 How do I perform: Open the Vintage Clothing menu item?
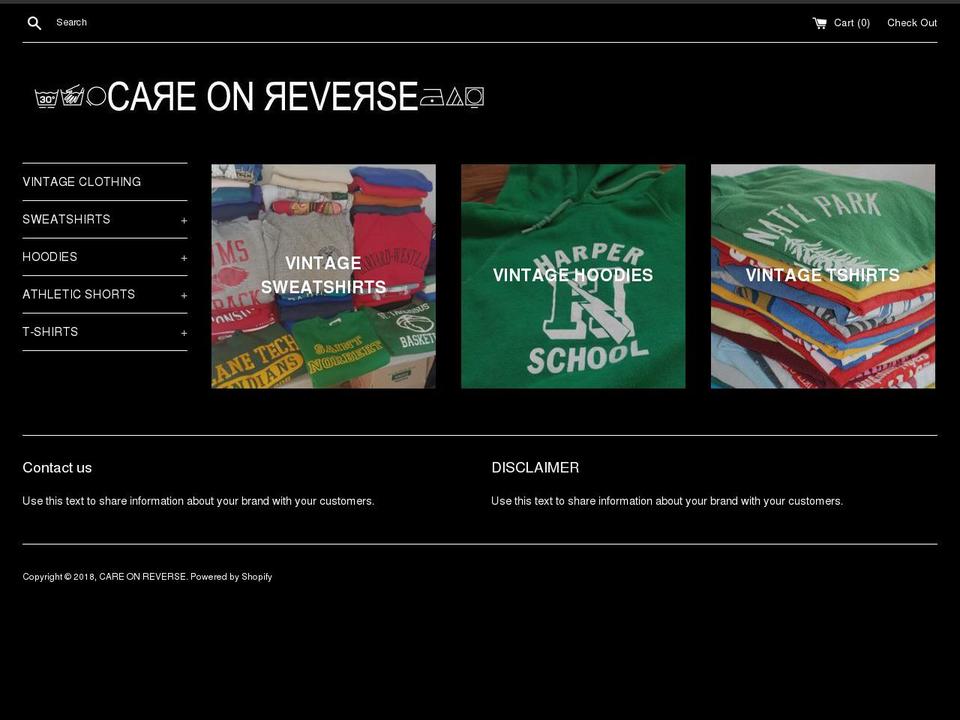81,182
